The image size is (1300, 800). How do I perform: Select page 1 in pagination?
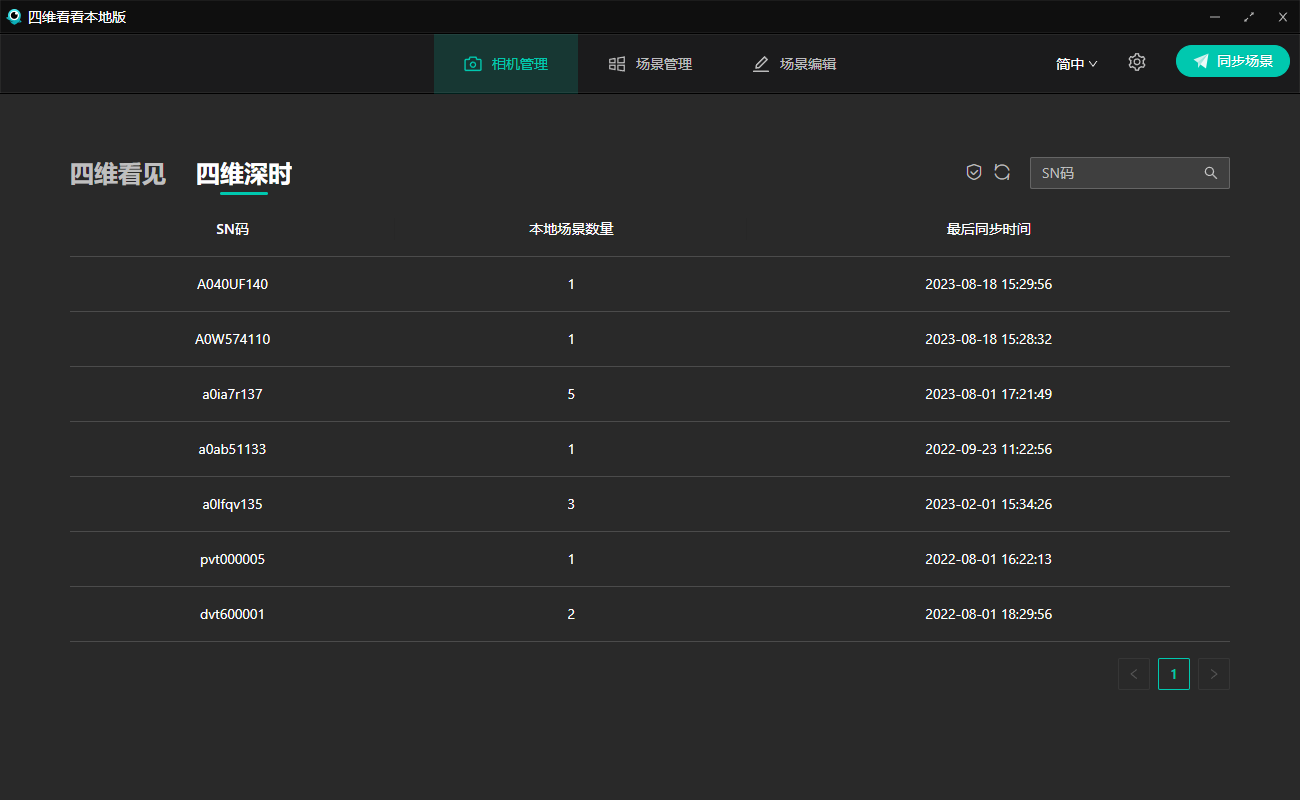coord(1174,674)
